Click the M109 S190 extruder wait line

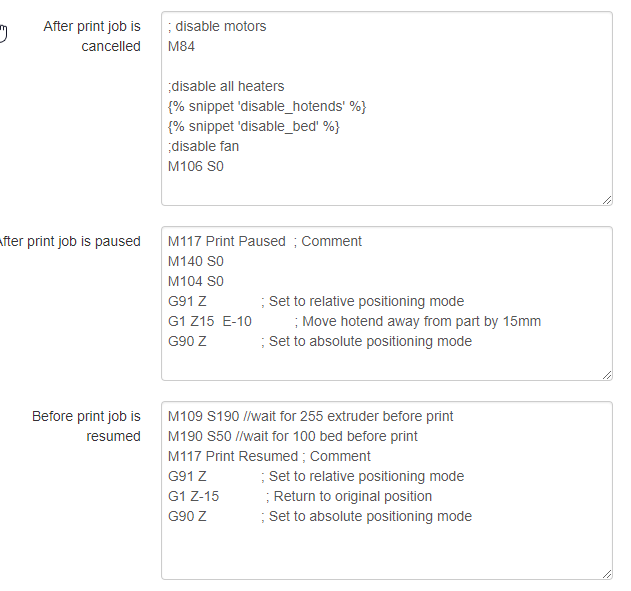[x=310, y=416]
